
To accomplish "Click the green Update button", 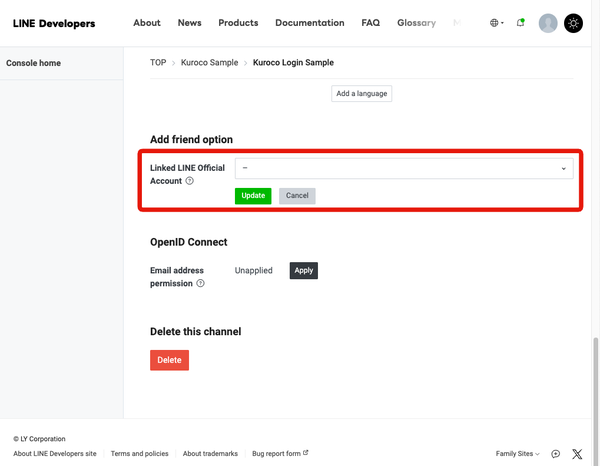I will coord(253,196).
